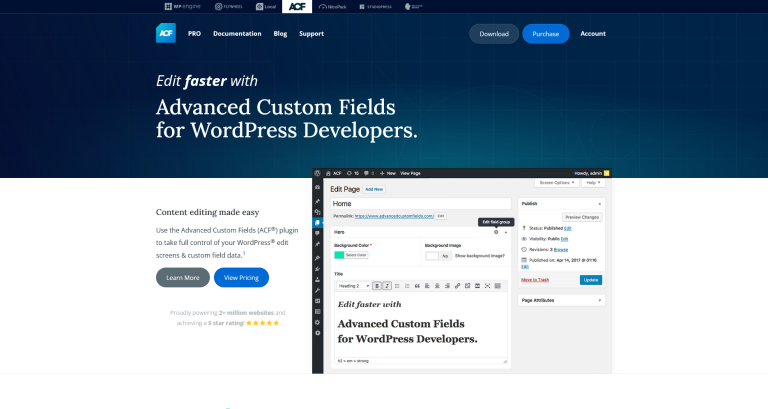Open the Tools wrench icon in sidebar
Viewport: 768px width, 409px height.
tap(317, 290)
